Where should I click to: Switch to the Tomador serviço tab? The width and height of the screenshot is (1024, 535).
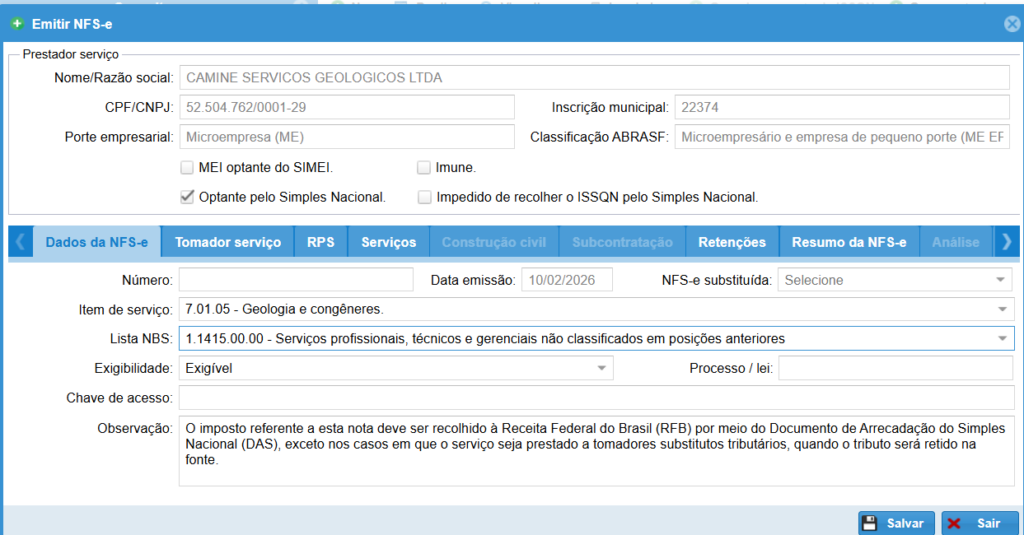click(x=227, y=242)
